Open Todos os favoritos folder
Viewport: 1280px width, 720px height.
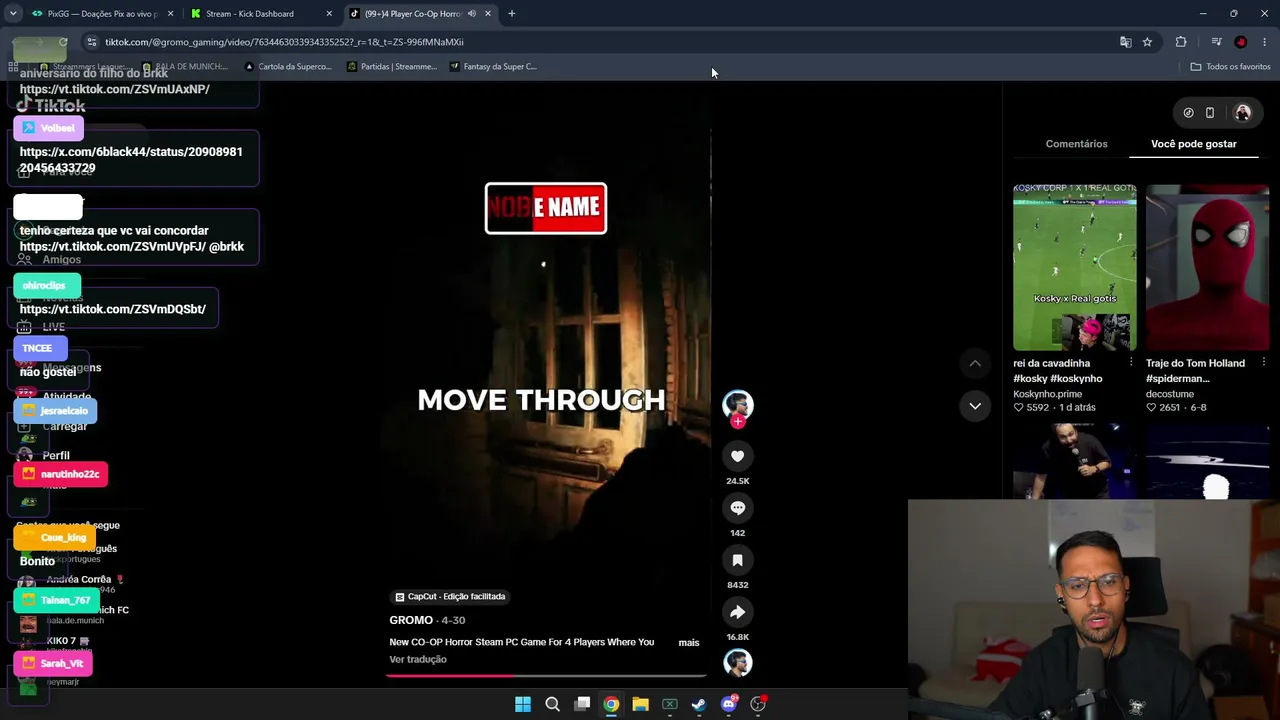[x=1230, y=67]
